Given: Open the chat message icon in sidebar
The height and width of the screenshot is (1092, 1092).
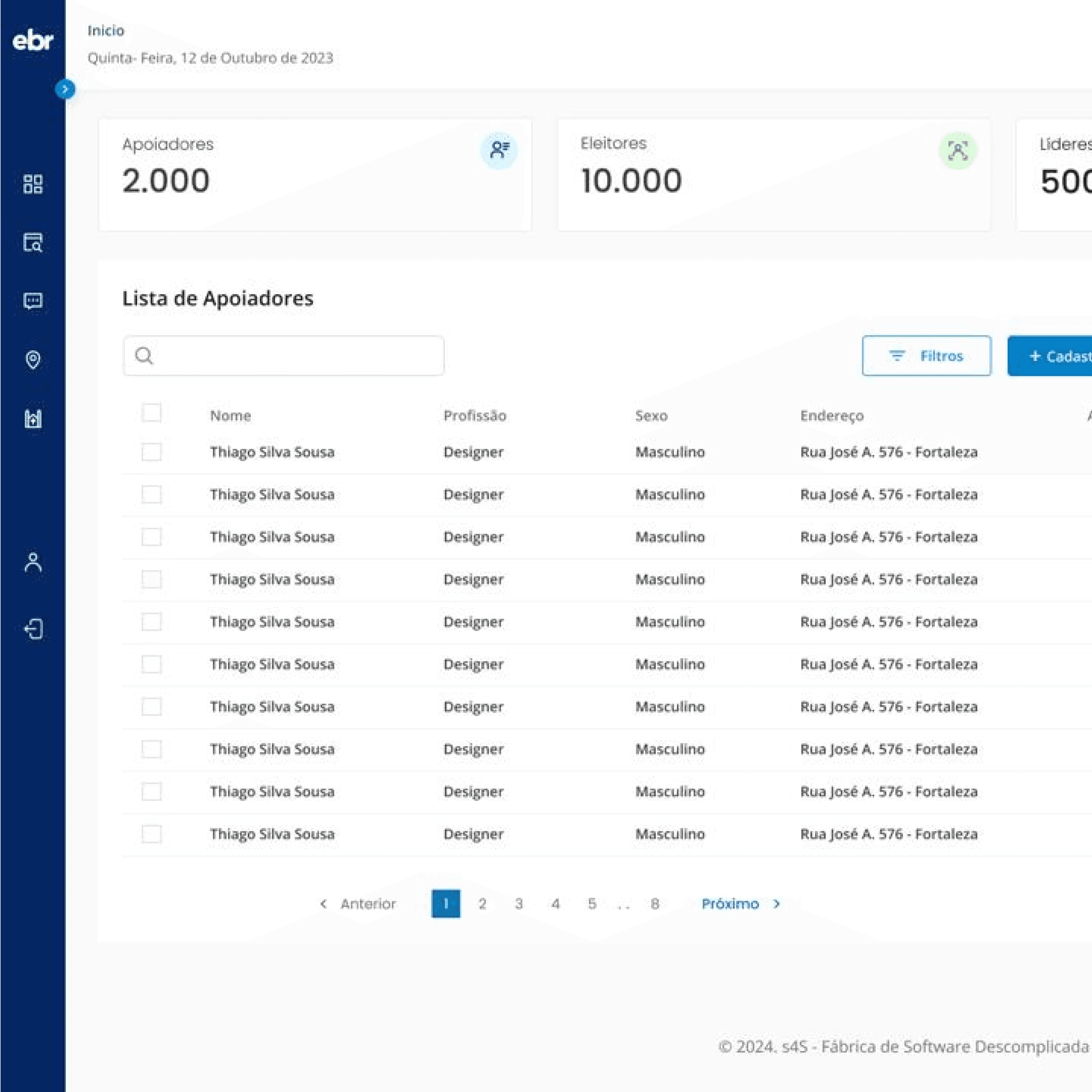Looking at the screenshot, I should click(33, 301).
